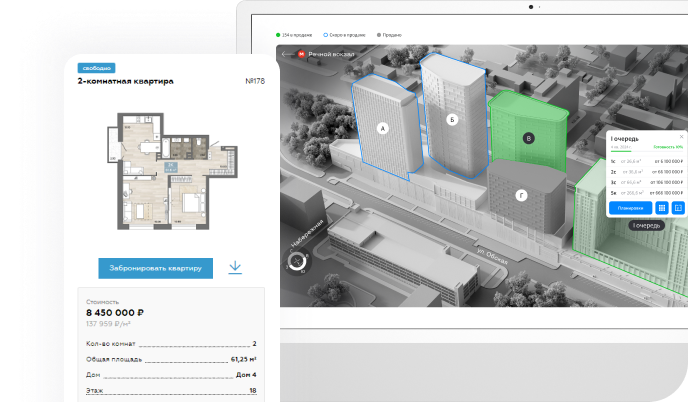The width and height of the screenshot is (688, 402).
Task: Select building marker Б on the map
Action: pyautogui.click(x=452, y=119)
